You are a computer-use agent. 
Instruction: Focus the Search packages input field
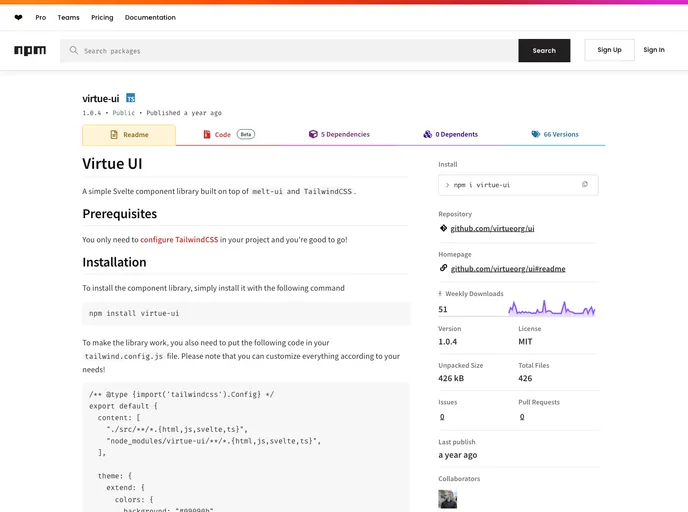click(x=289, y=50)
